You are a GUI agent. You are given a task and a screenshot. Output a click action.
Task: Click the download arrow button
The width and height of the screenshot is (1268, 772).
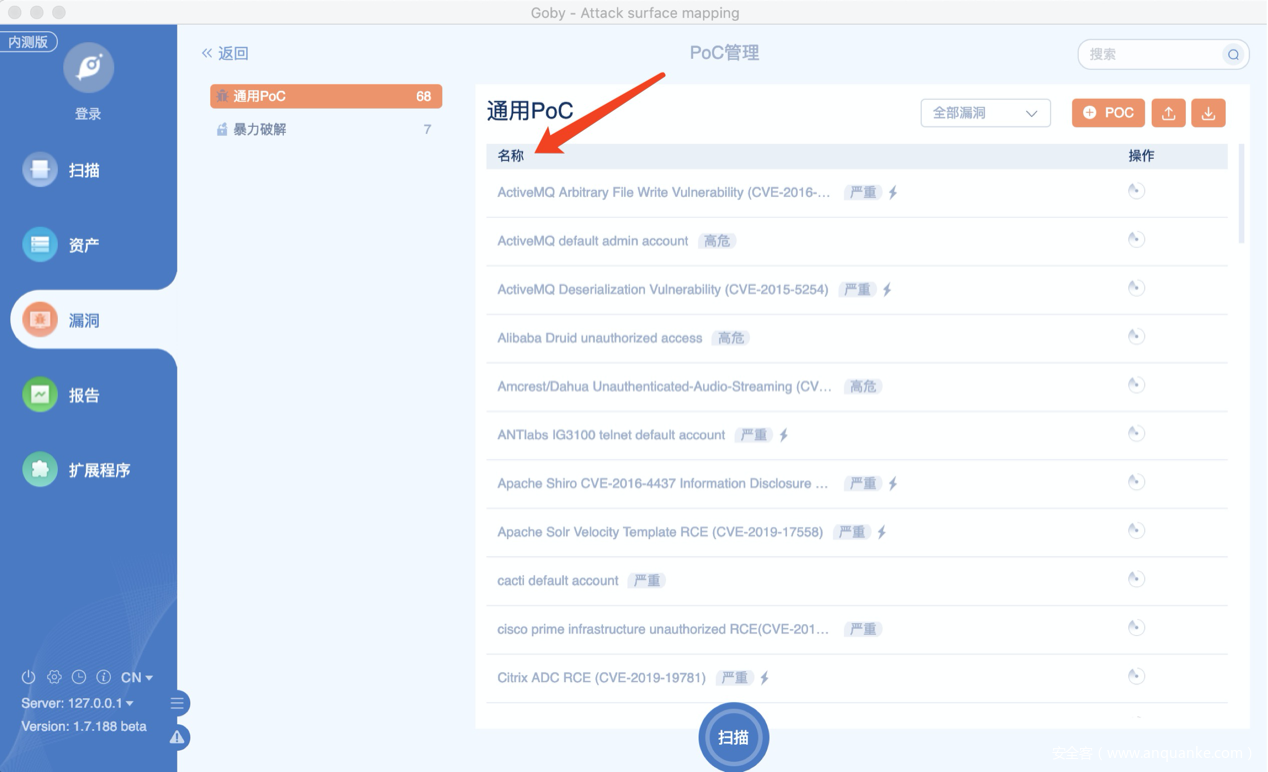click(1208, 113)
